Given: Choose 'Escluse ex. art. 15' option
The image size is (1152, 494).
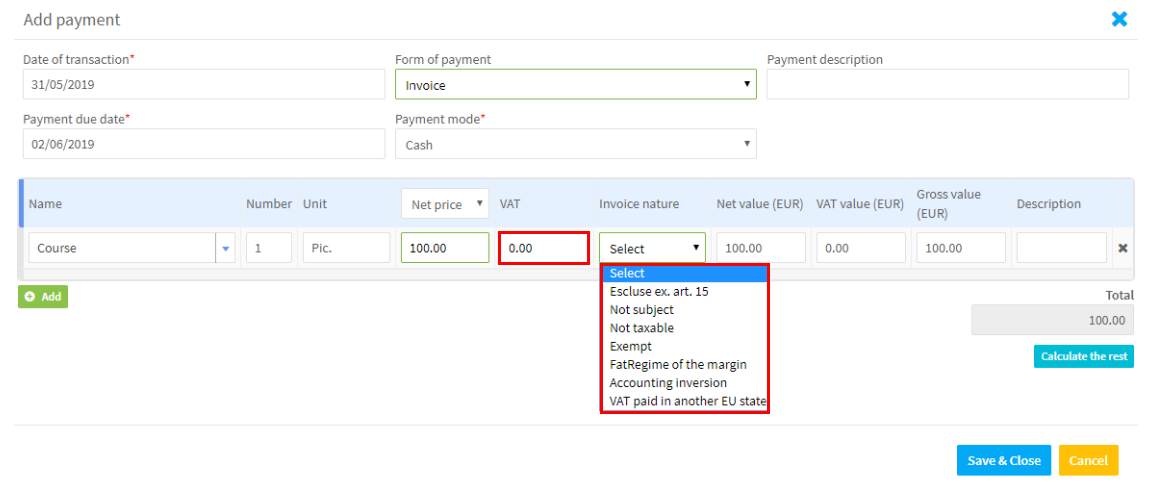Looking at the screenshot, I should pos(659,292).
